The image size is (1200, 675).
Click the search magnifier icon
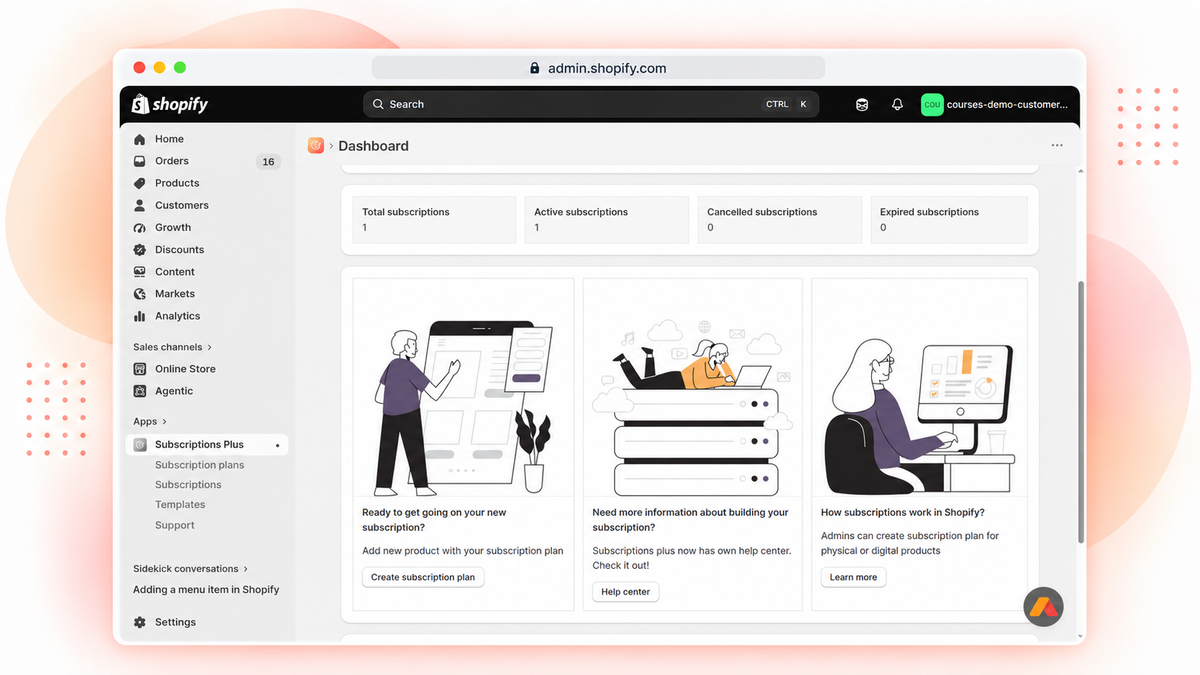(378, 104)
